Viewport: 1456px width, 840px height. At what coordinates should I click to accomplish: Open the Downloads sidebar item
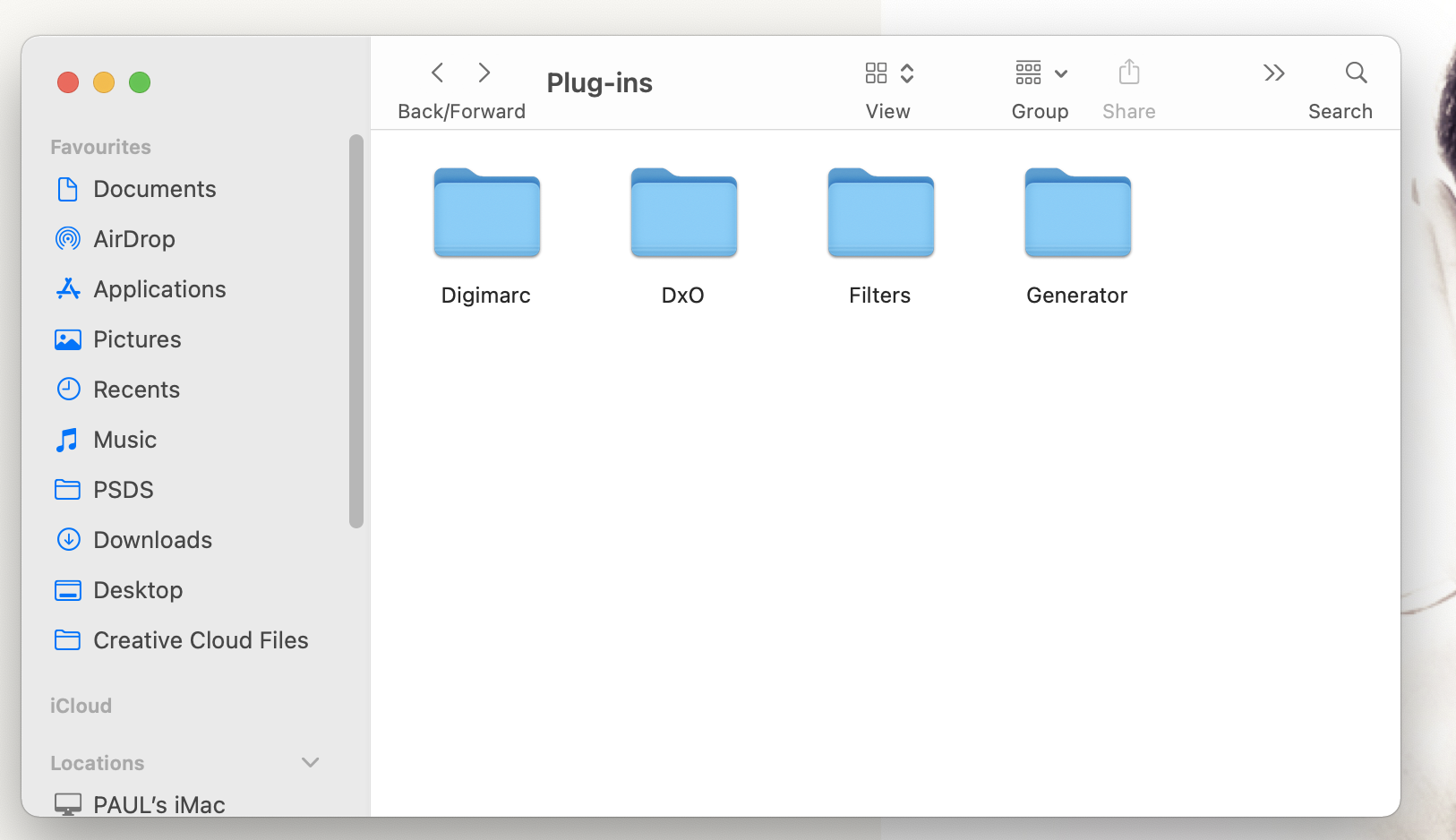pos(152,540)
